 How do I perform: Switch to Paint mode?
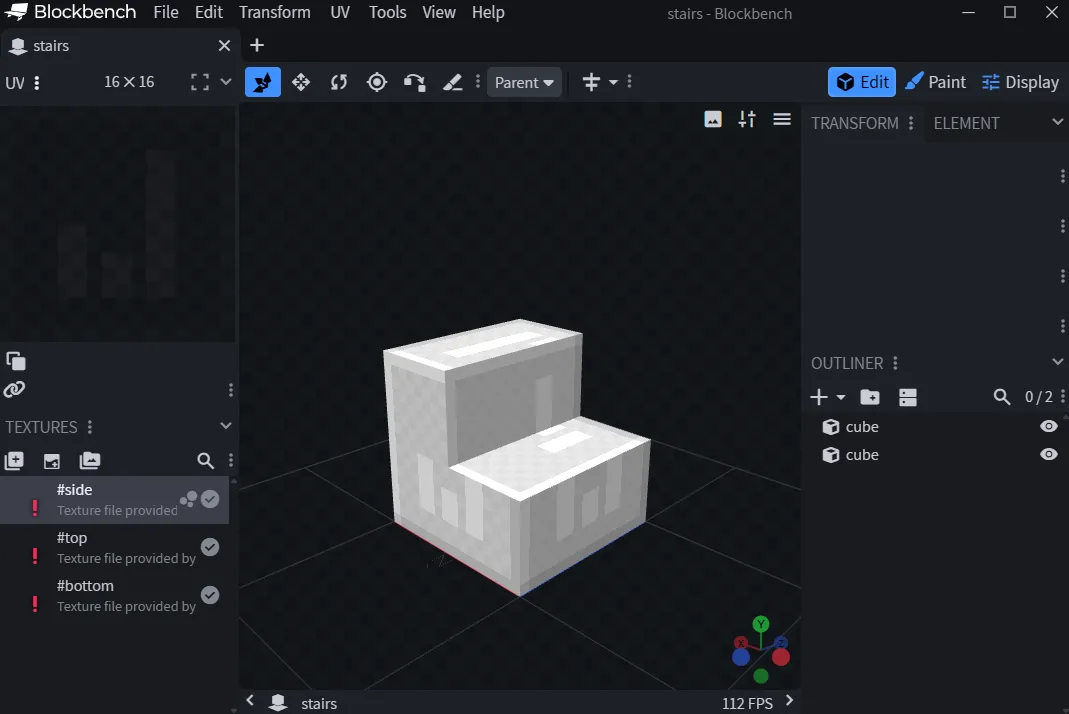935,82
